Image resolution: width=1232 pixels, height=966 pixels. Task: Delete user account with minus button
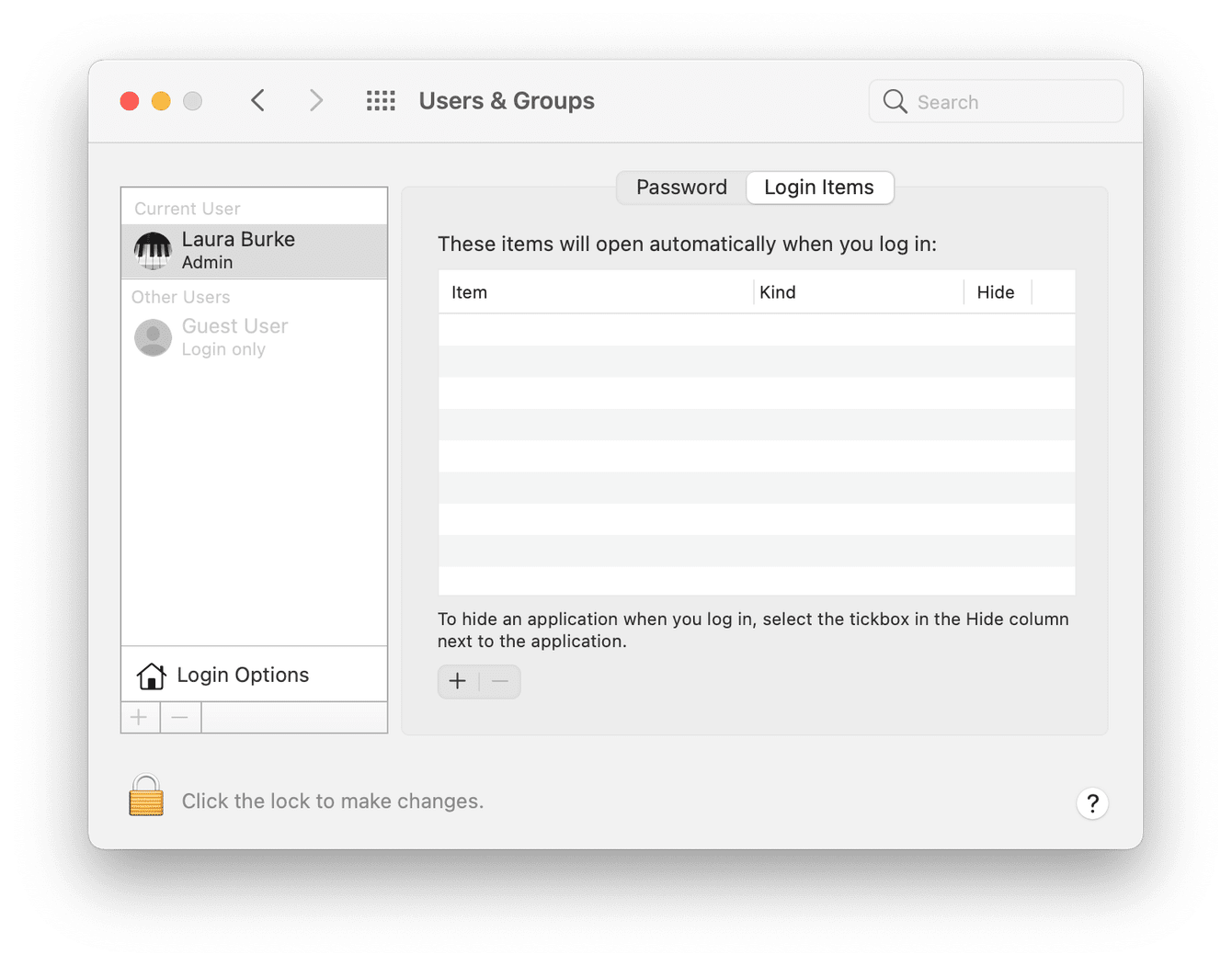click(180, 718)
